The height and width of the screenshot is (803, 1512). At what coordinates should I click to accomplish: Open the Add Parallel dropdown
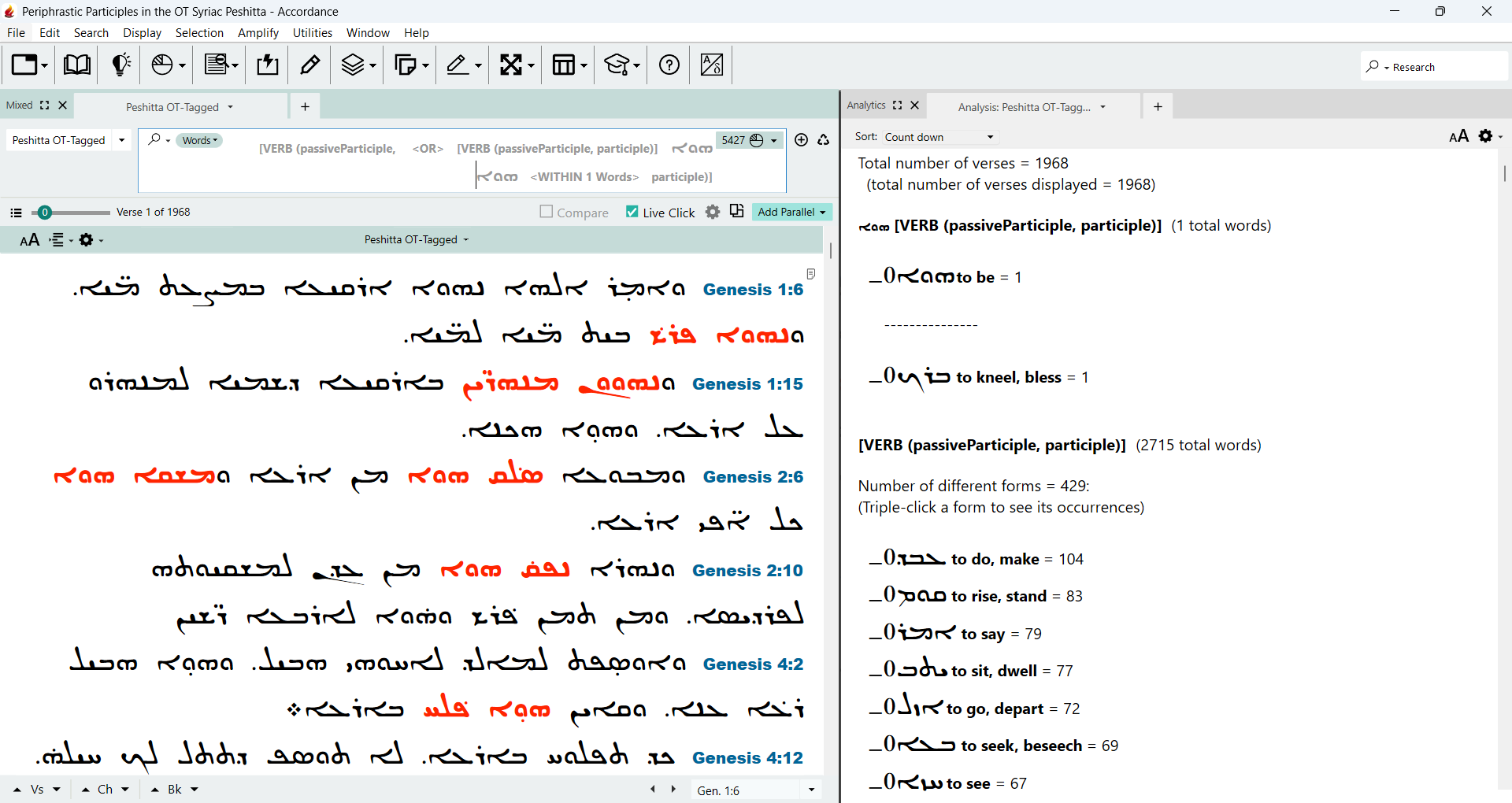click(791, 212)
